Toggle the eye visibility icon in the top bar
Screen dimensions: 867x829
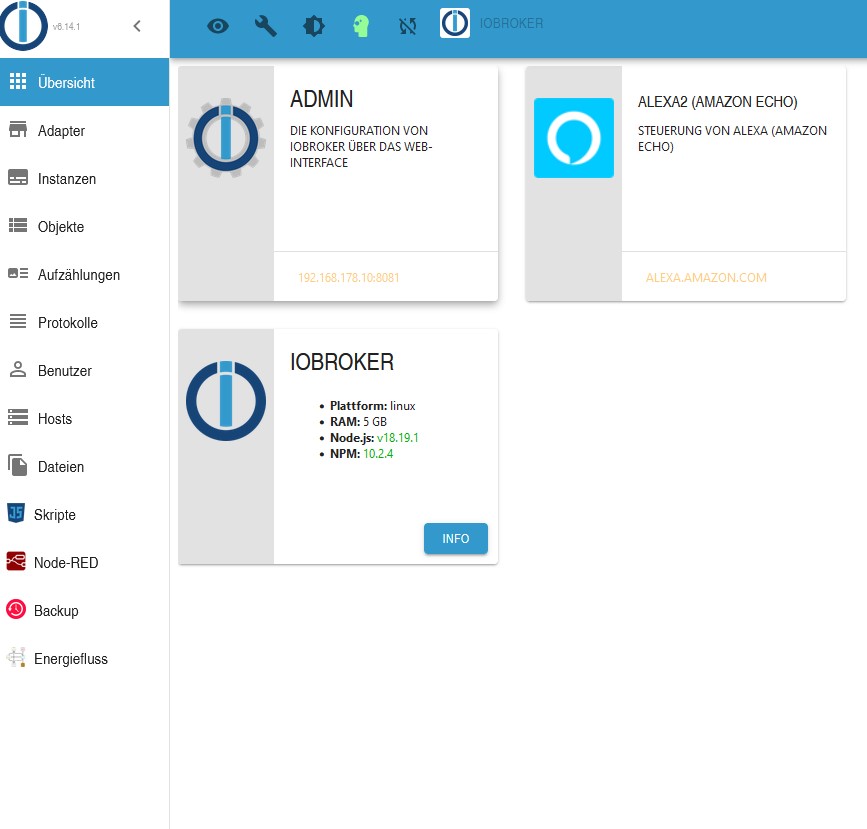(218, 26)
